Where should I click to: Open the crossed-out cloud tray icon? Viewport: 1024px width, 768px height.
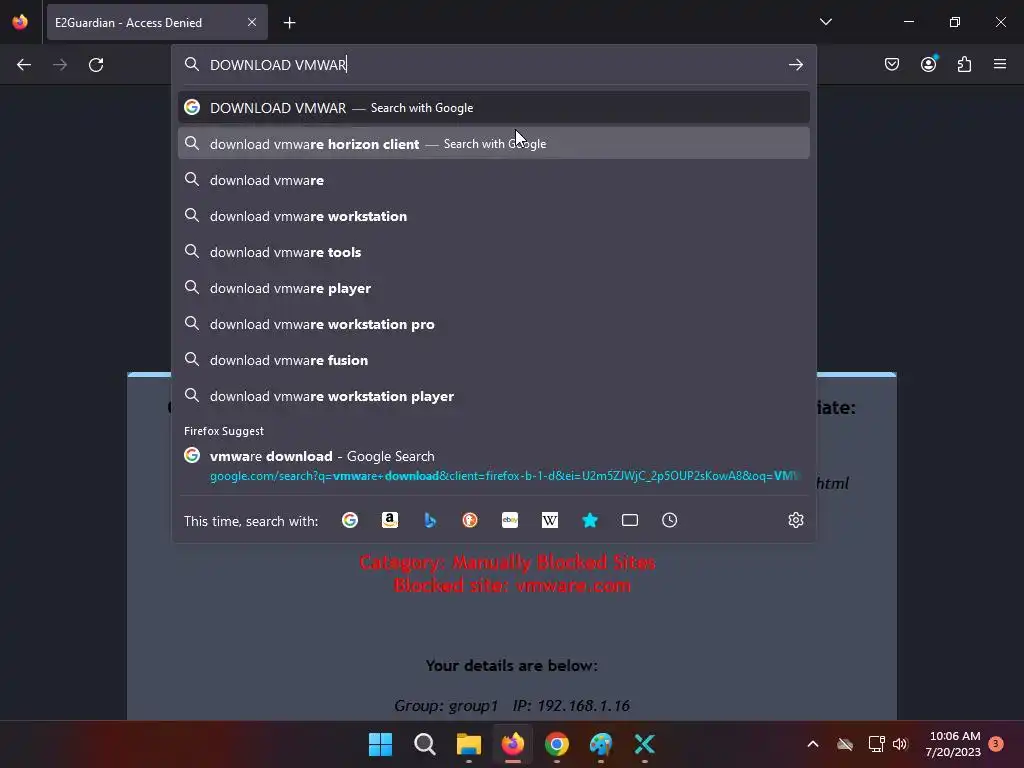click(x=845, y=744)
